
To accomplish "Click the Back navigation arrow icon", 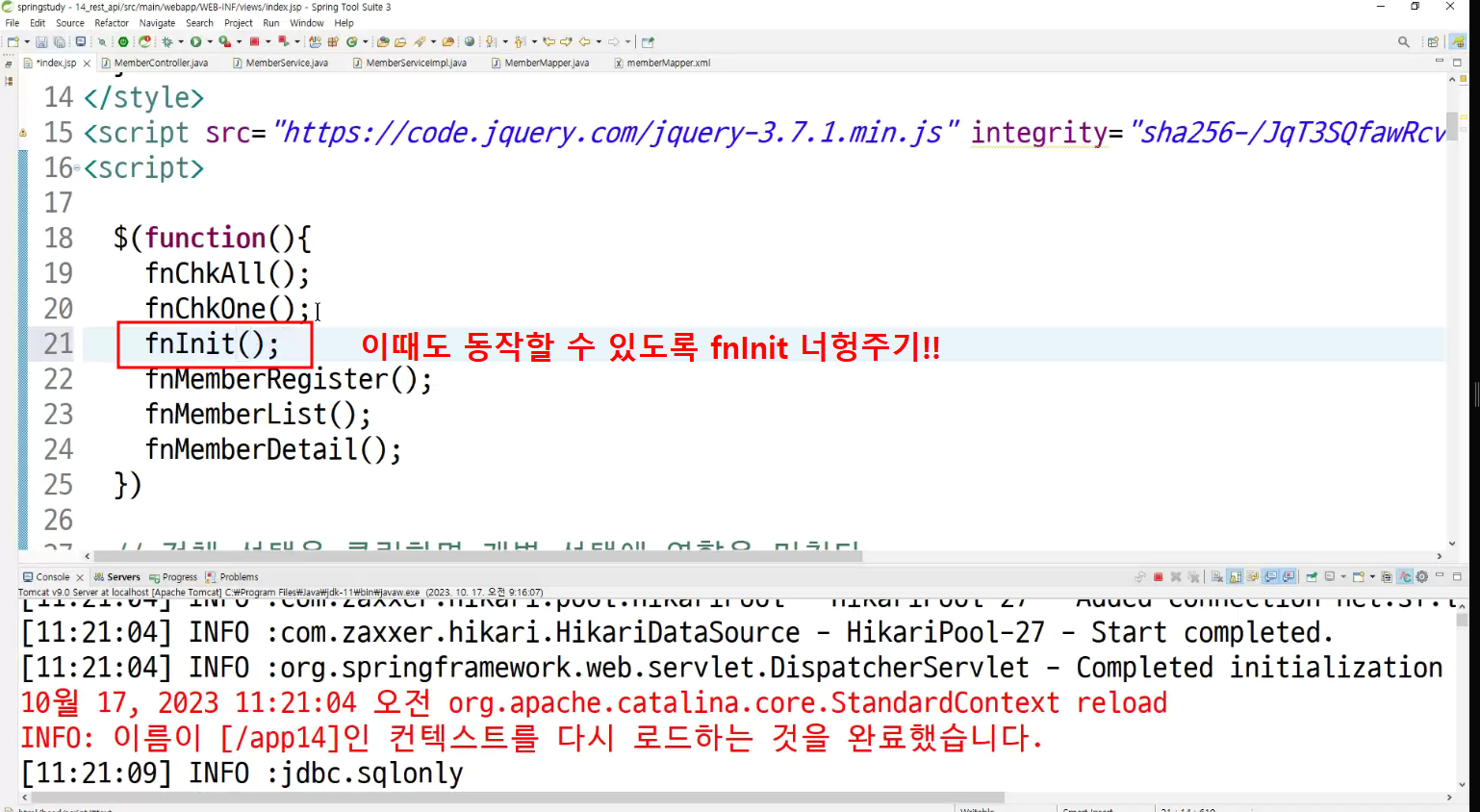I will [584, 42].
